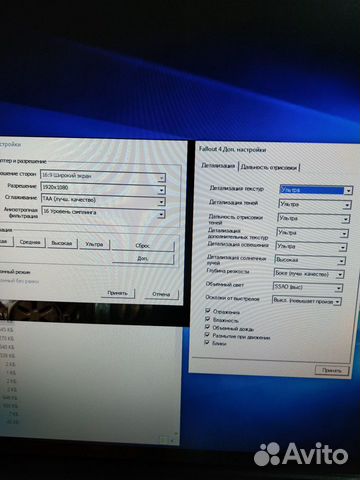Expand the Осколки от выстрелов dropdown

306,301
